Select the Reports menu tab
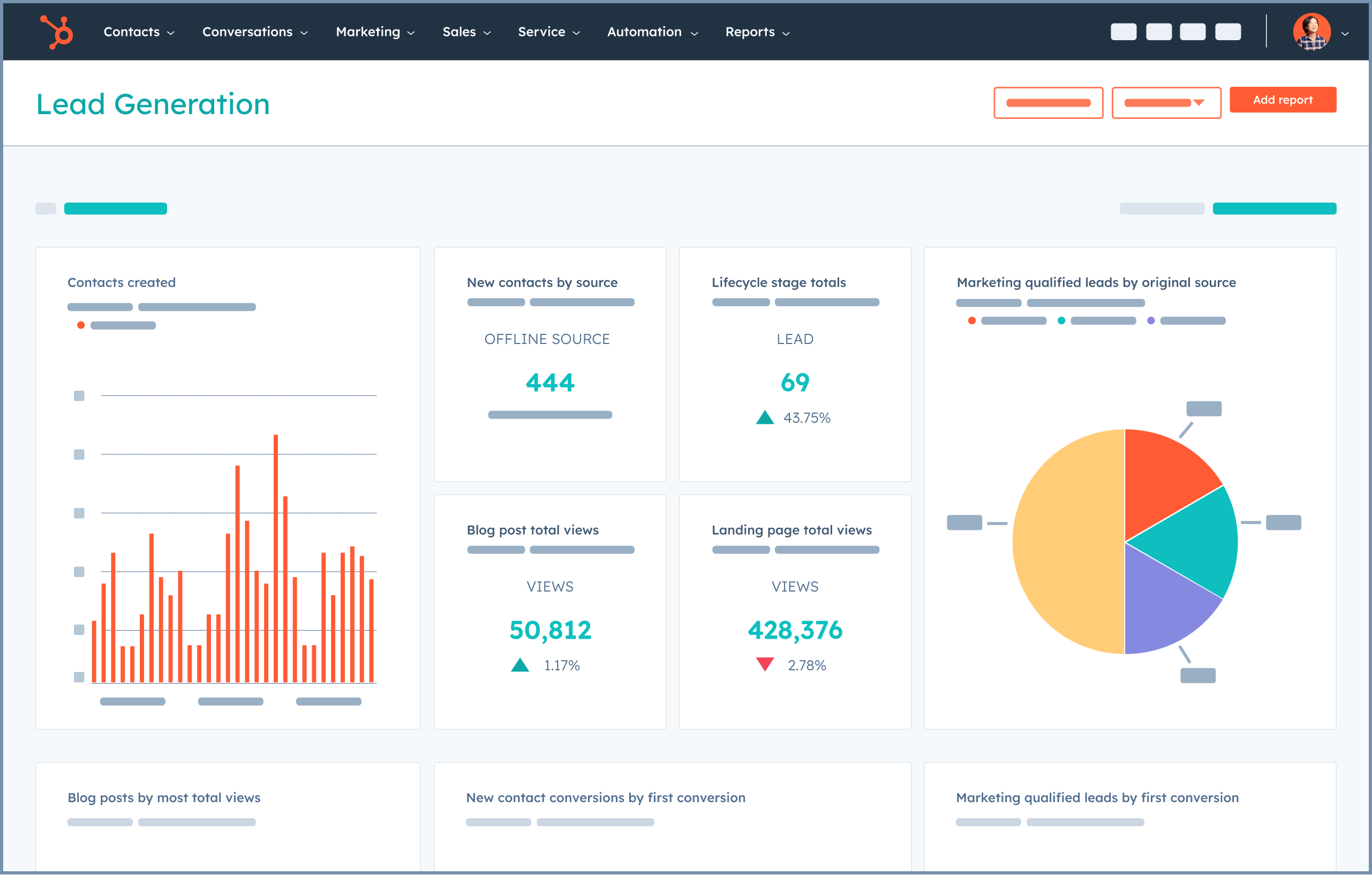1372x875 pixels. pyautogui.click(x=756, y=31)
